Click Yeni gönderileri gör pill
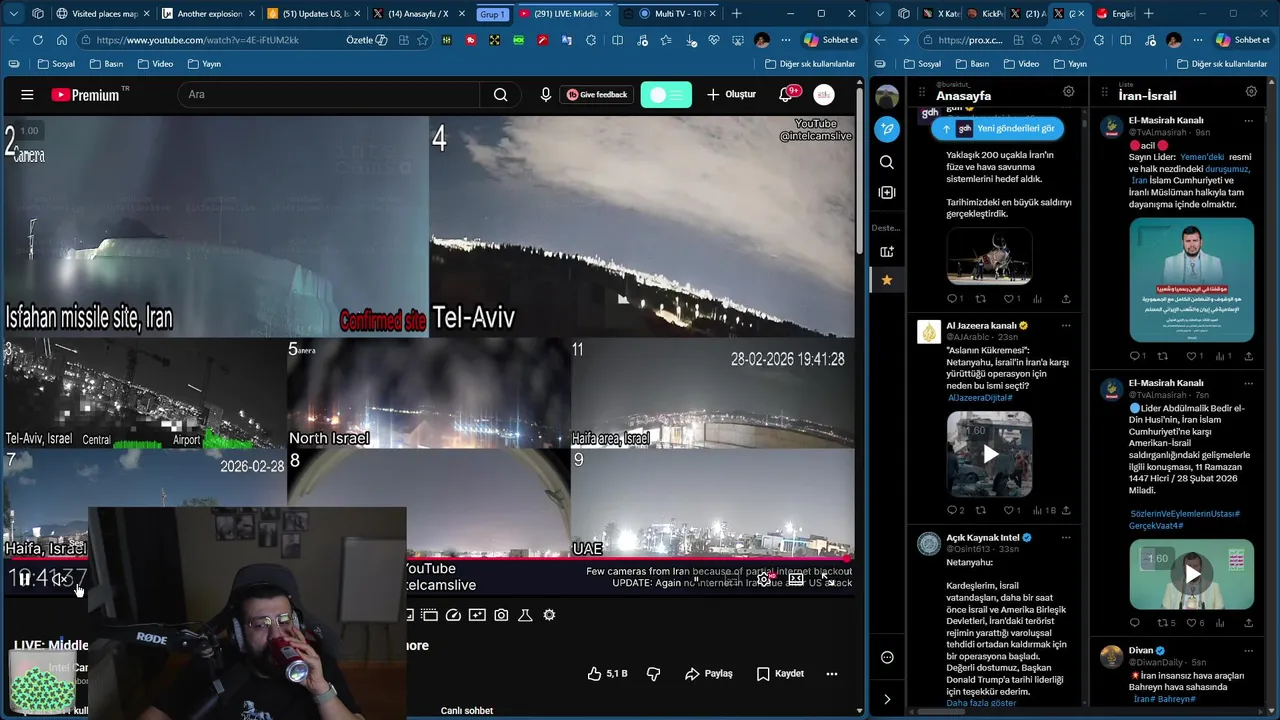This screenshot has height=720, width=1280. tap(997, 128)
